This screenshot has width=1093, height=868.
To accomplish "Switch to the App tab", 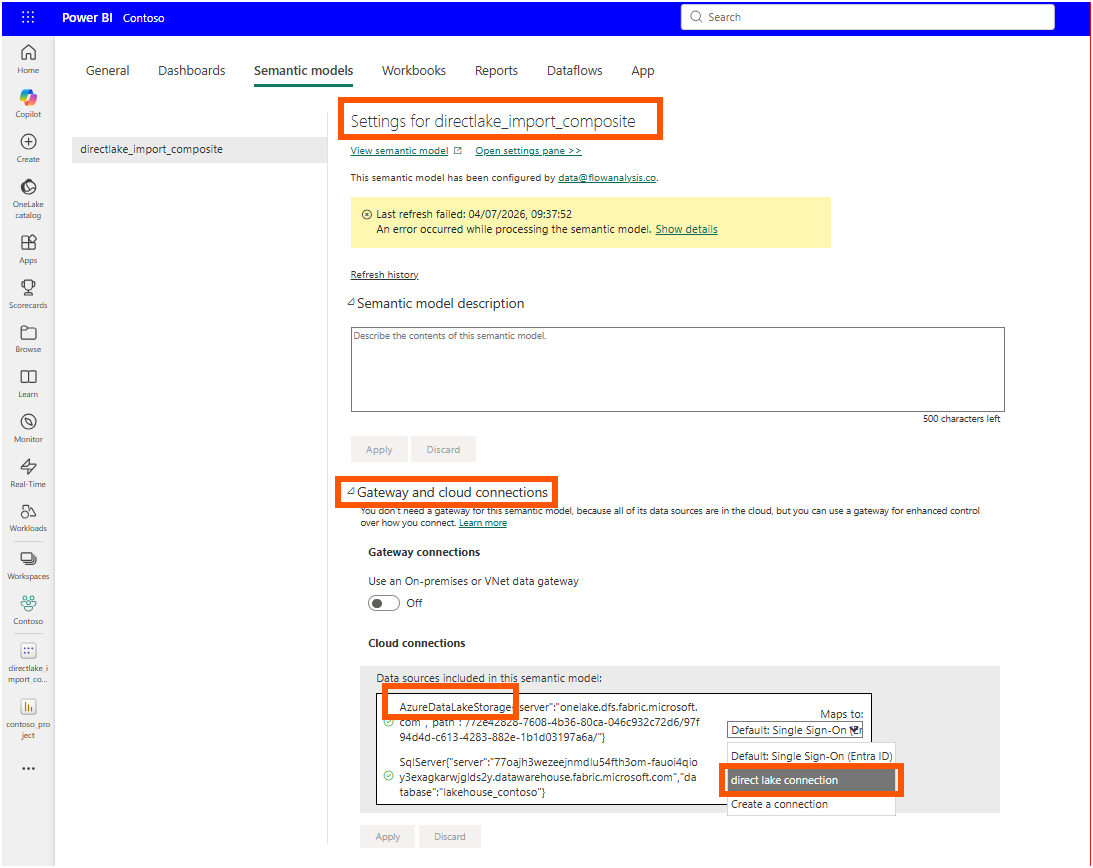I will click(x=643, y=70).
